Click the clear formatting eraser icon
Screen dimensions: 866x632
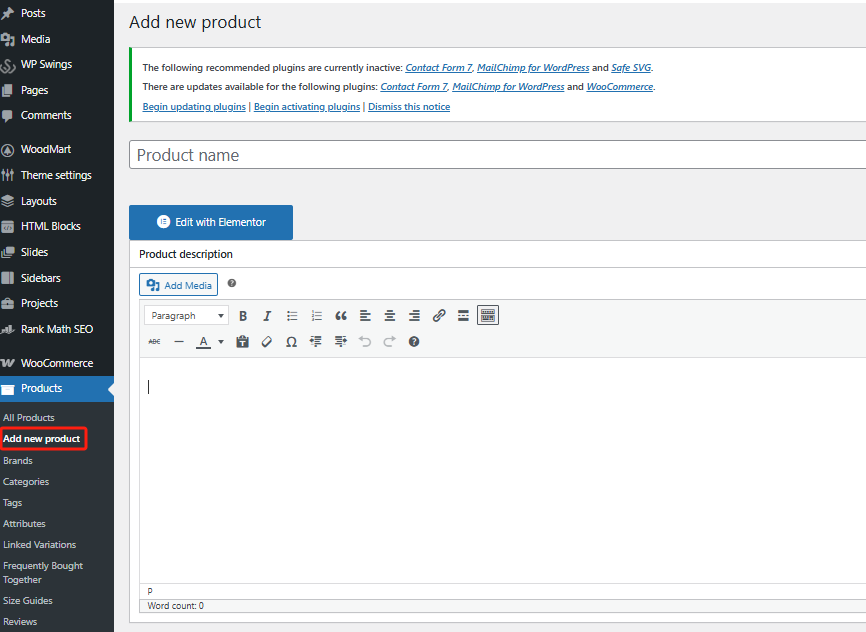[x=266, y=342]
